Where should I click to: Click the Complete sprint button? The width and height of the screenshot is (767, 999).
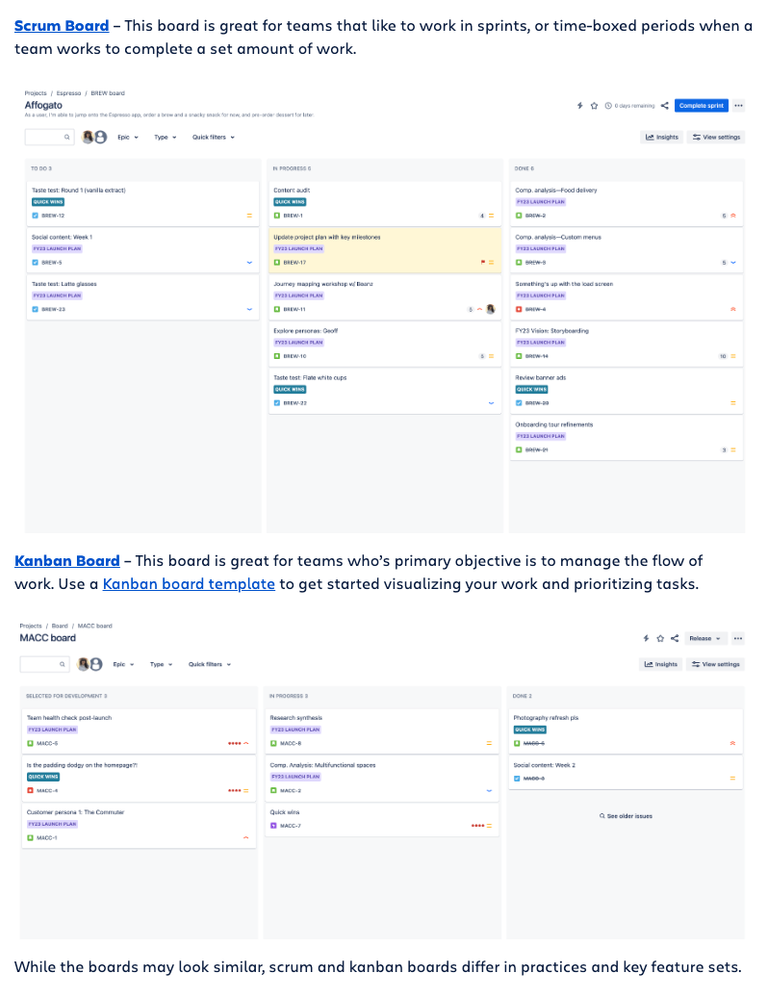[x=701, y=106]
